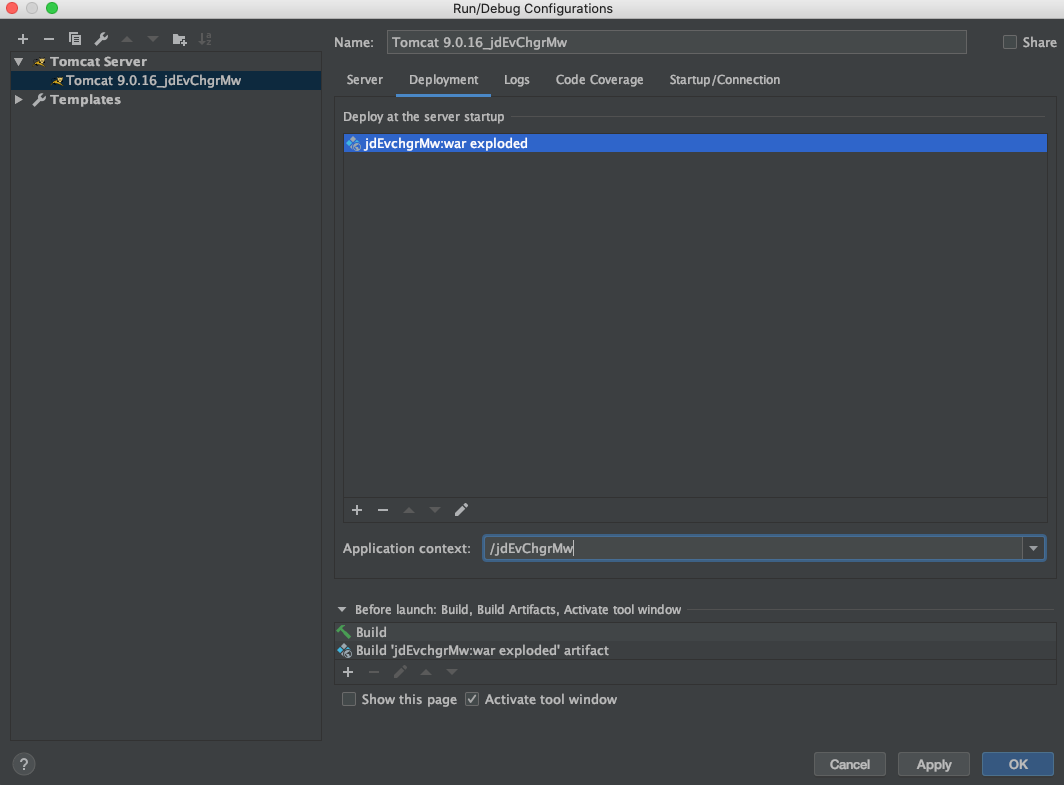Remove the selected deployment artifact
Image resolution: width=1064 pixels, height=785 pixels.
coord(383,510)
